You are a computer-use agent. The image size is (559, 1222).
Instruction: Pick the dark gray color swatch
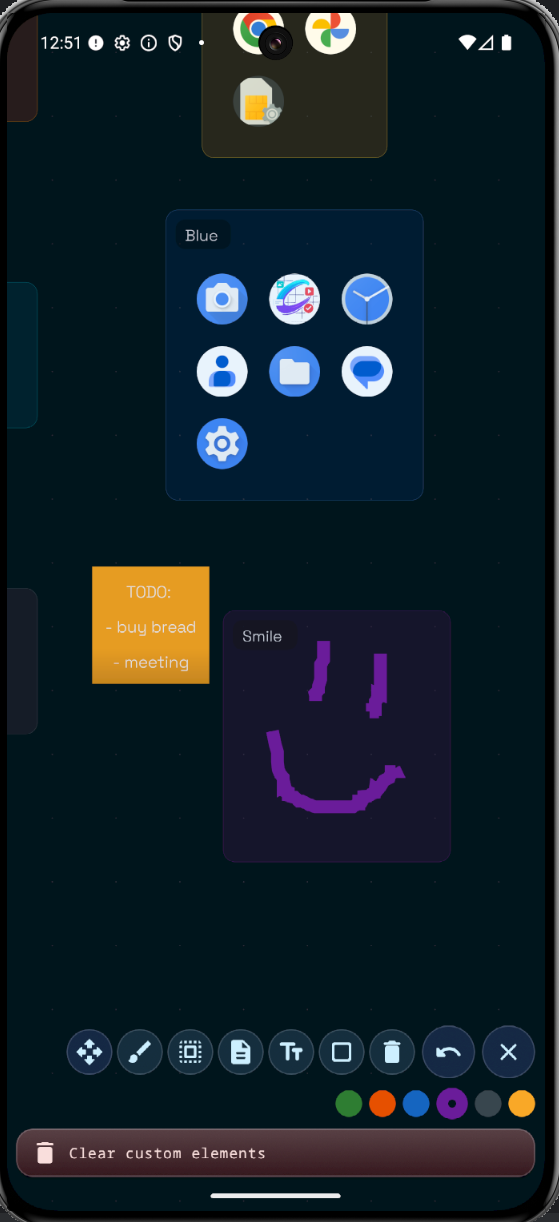488,1104
